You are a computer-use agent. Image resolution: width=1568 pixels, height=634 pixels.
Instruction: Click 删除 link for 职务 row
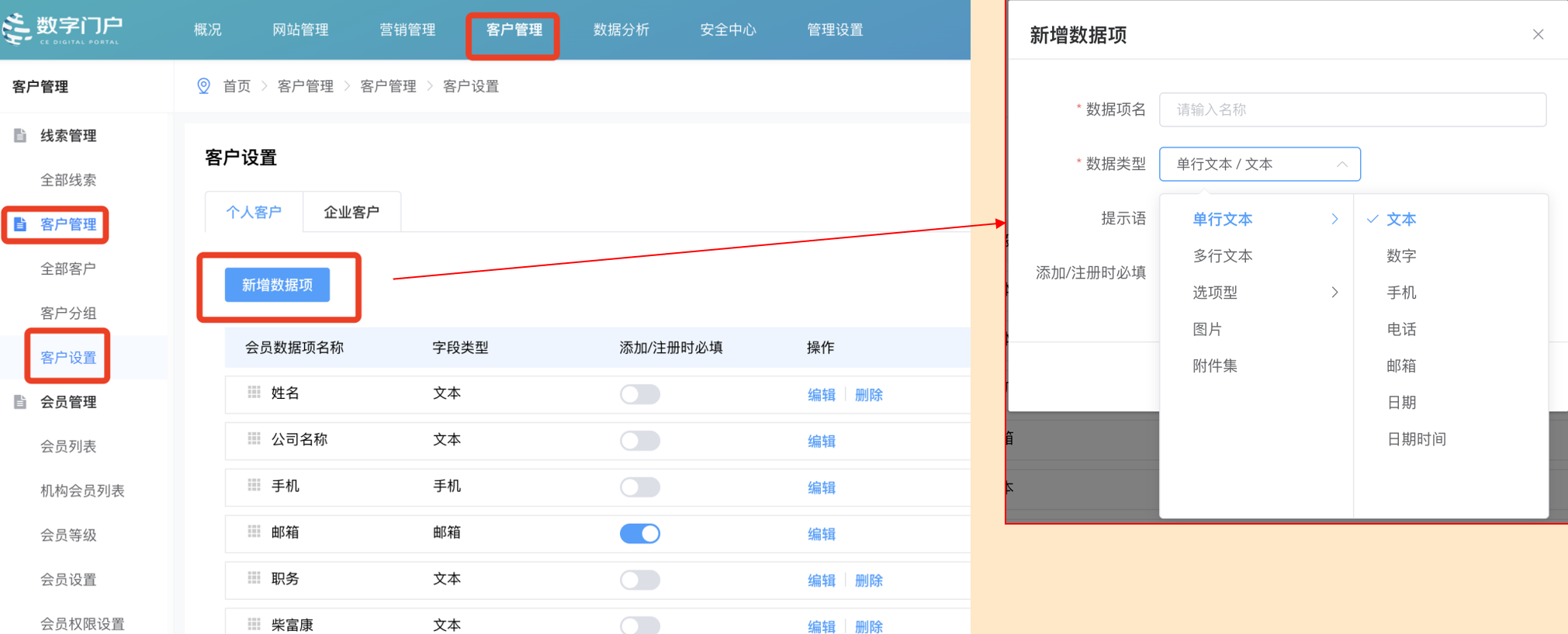pos(868,580)
